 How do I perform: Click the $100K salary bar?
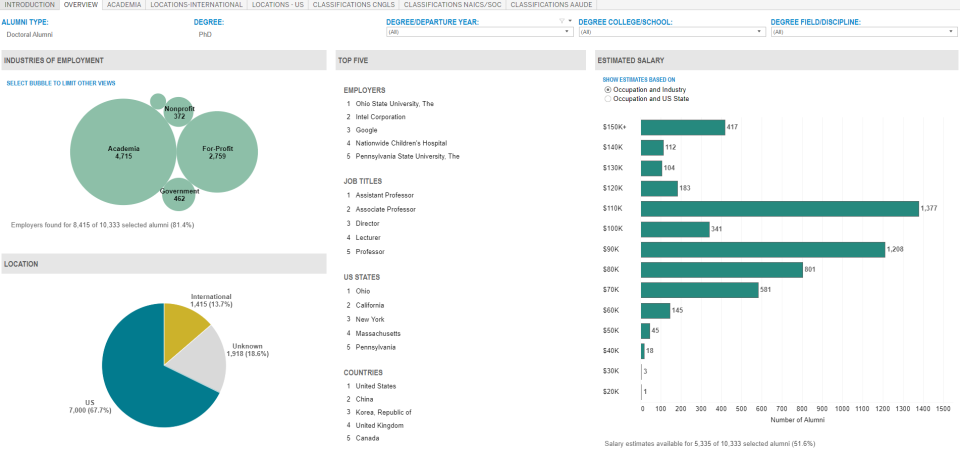coord(675,229)
